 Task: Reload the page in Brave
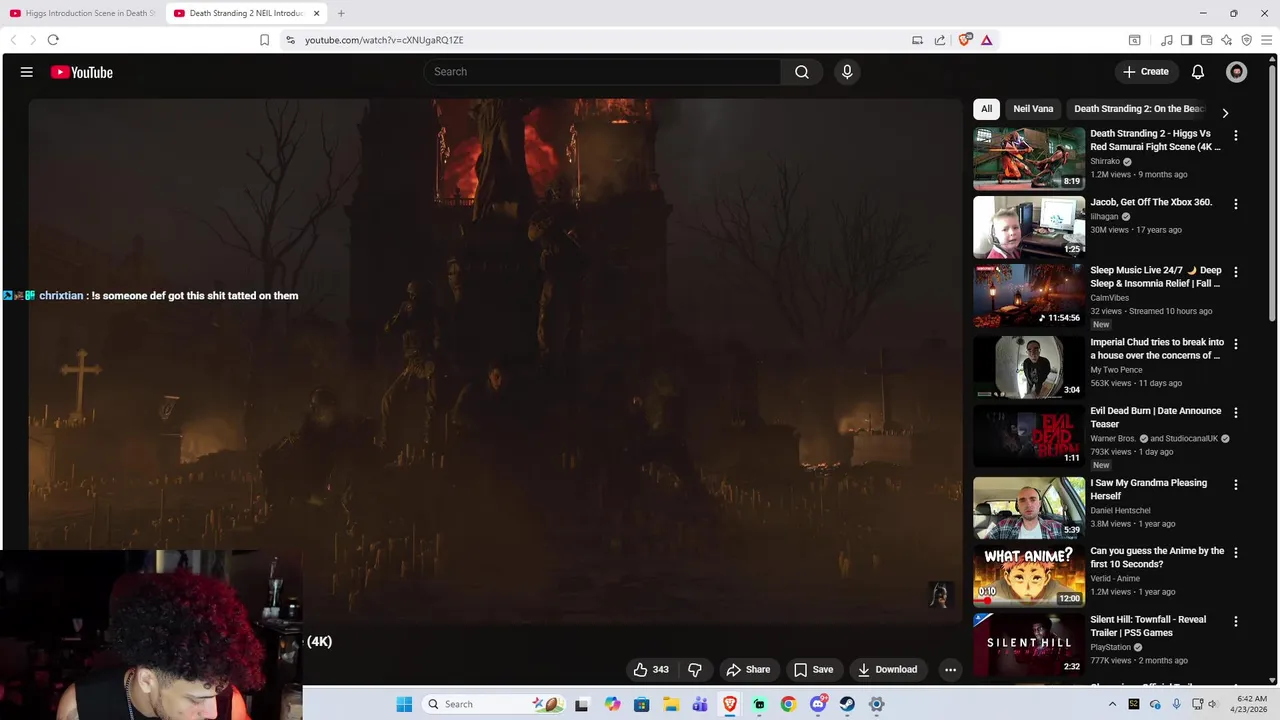(53, 40)
